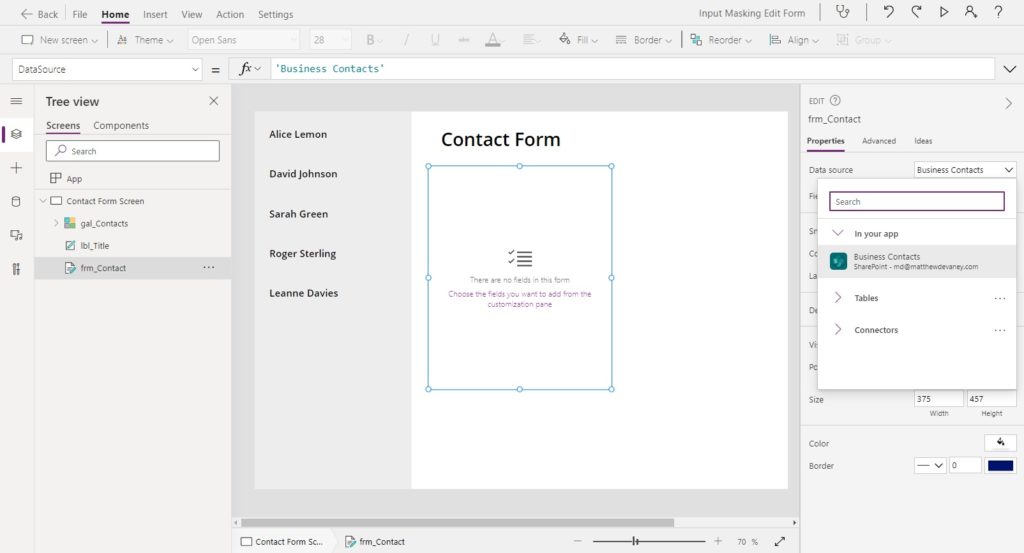Click the Undo icon

(888, 12)
